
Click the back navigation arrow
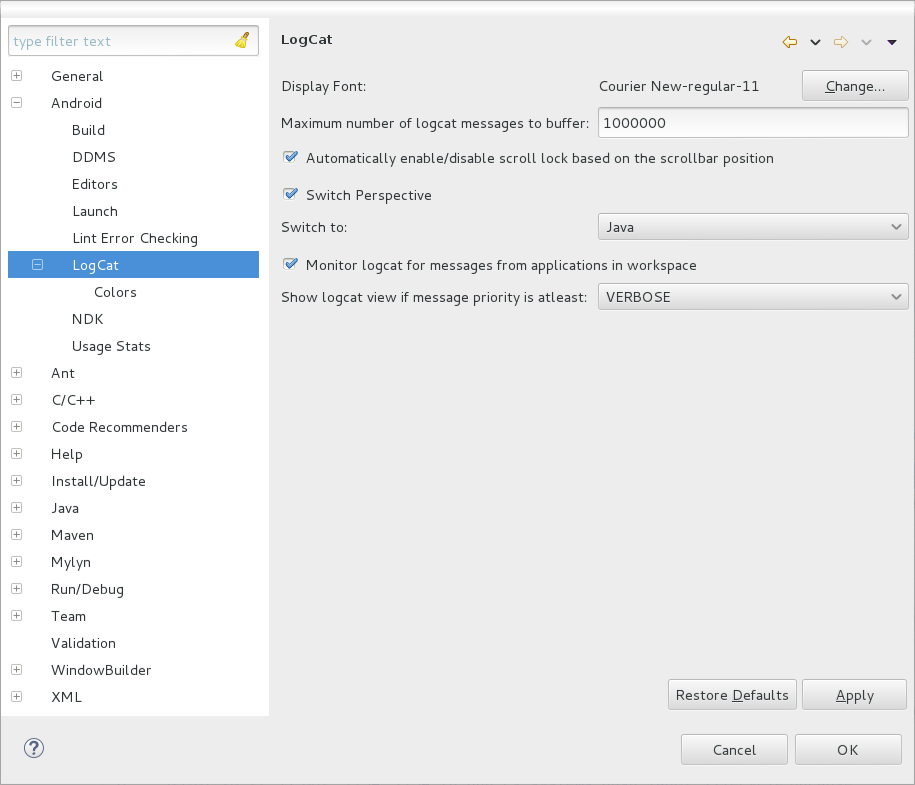click(790, 42)
